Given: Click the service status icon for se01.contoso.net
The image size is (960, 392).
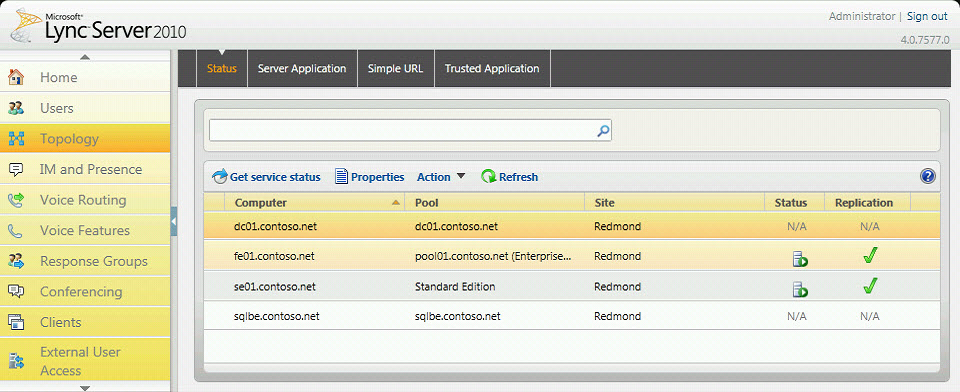Looking at the screenshot, I should pyautogui.click(x=800, y=289).
